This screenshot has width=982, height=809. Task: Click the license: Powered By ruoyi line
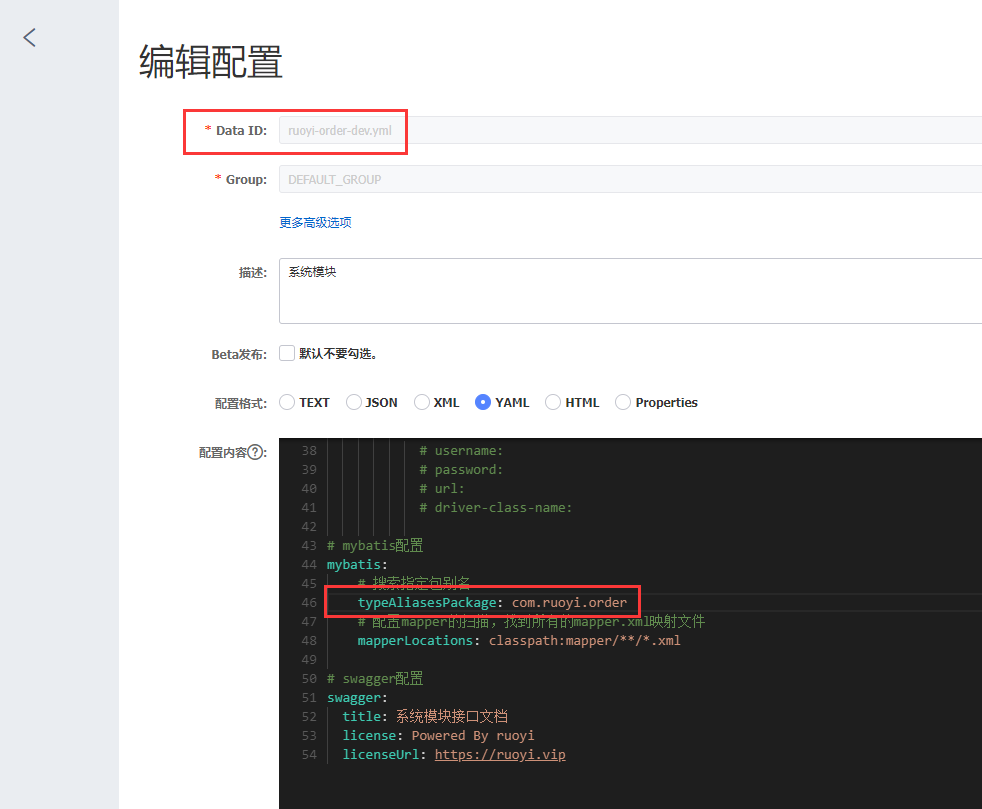pos(438,736)
